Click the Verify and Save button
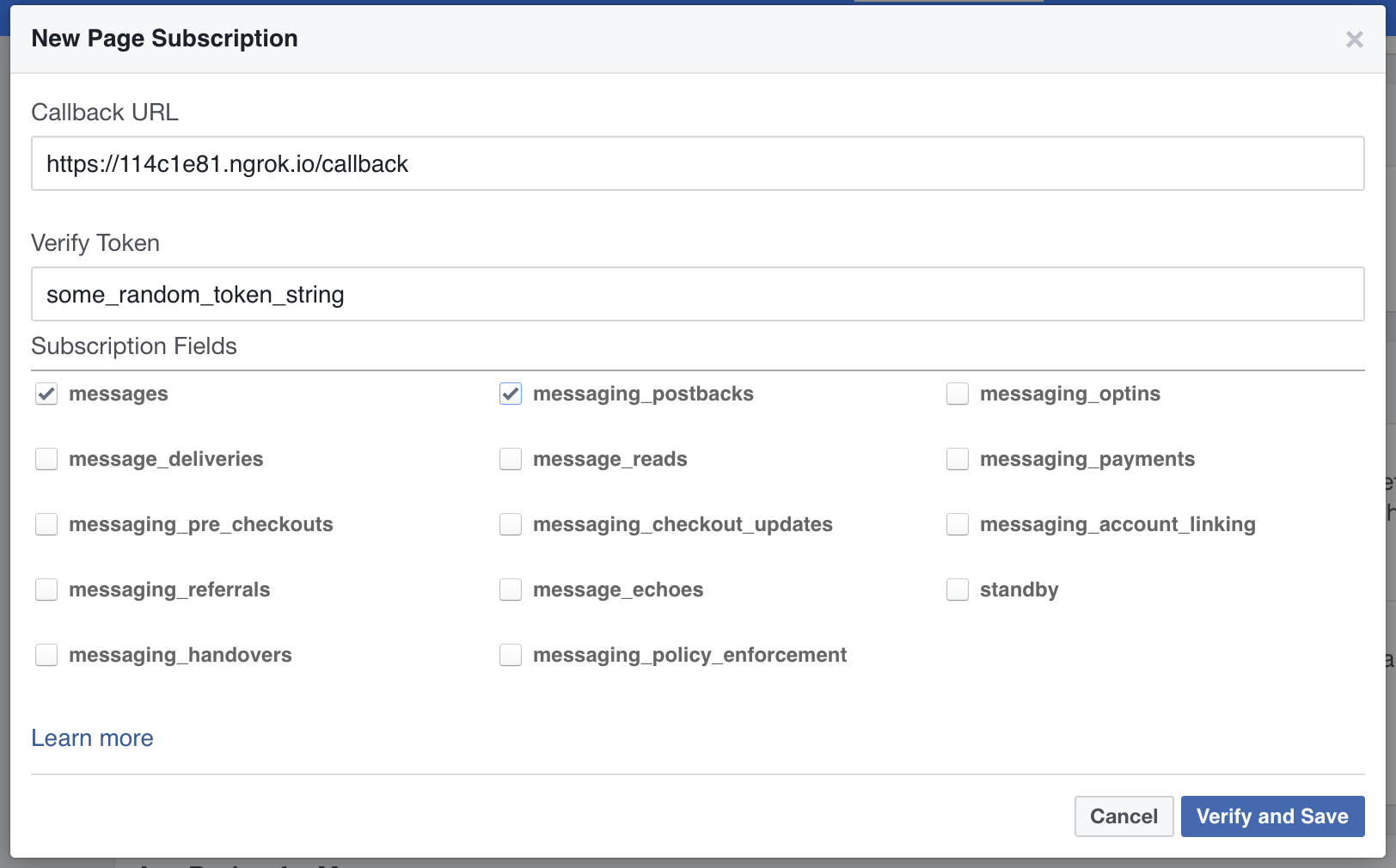The width and height of the screenshot is (1396, 868). (x=1272, y=816)
